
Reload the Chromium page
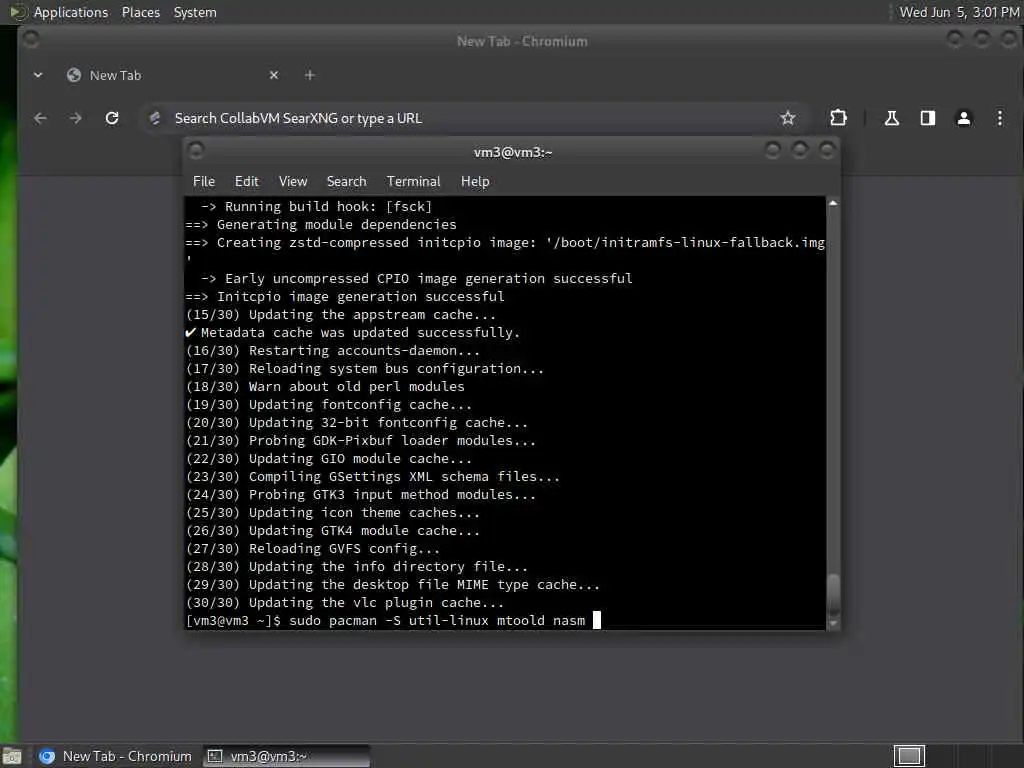112,118
